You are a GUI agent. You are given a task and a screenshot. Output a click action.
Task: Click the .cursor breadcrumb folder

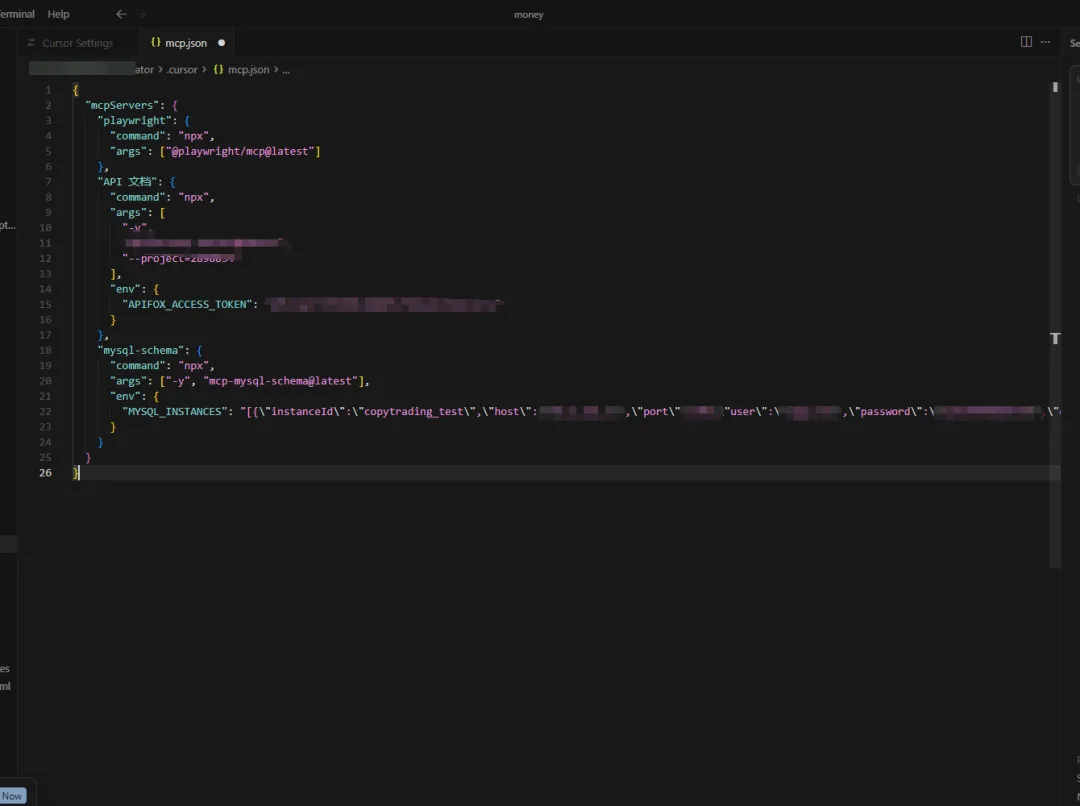coord(182,70)
